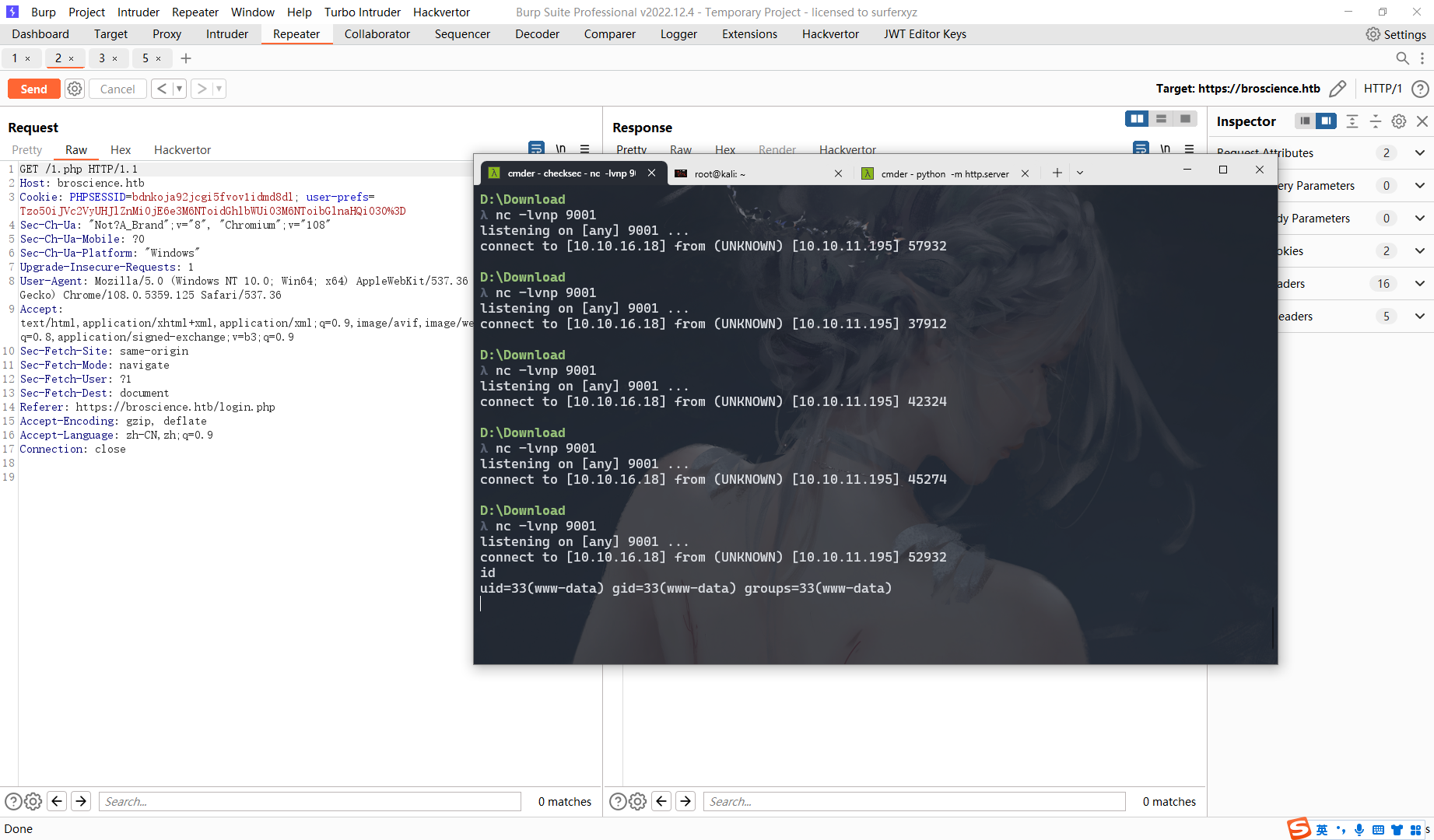This screenshot has width=1434, height=840.
Task: Open the JWT Editor Keys tab
Action: pos(925,34)
